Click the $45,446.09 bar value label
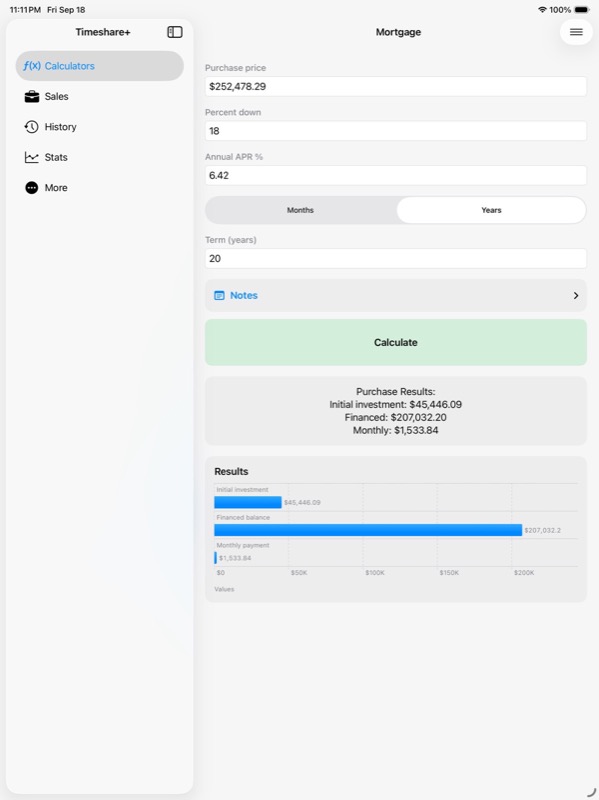599x800 pixels. coord(302,503)
